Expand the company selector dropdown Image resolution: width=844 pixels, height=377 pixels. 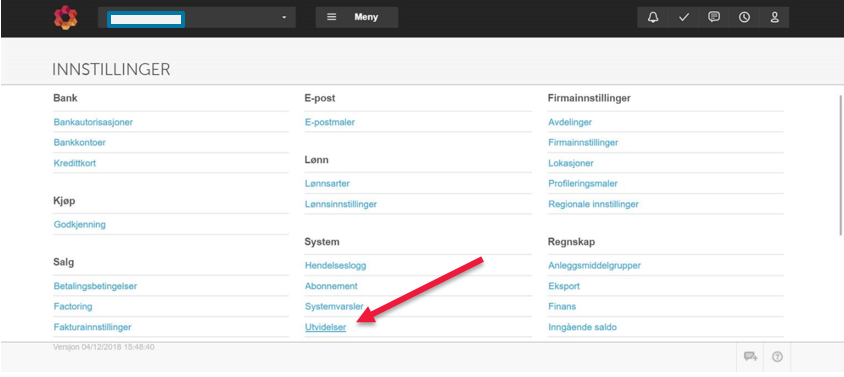197,18
